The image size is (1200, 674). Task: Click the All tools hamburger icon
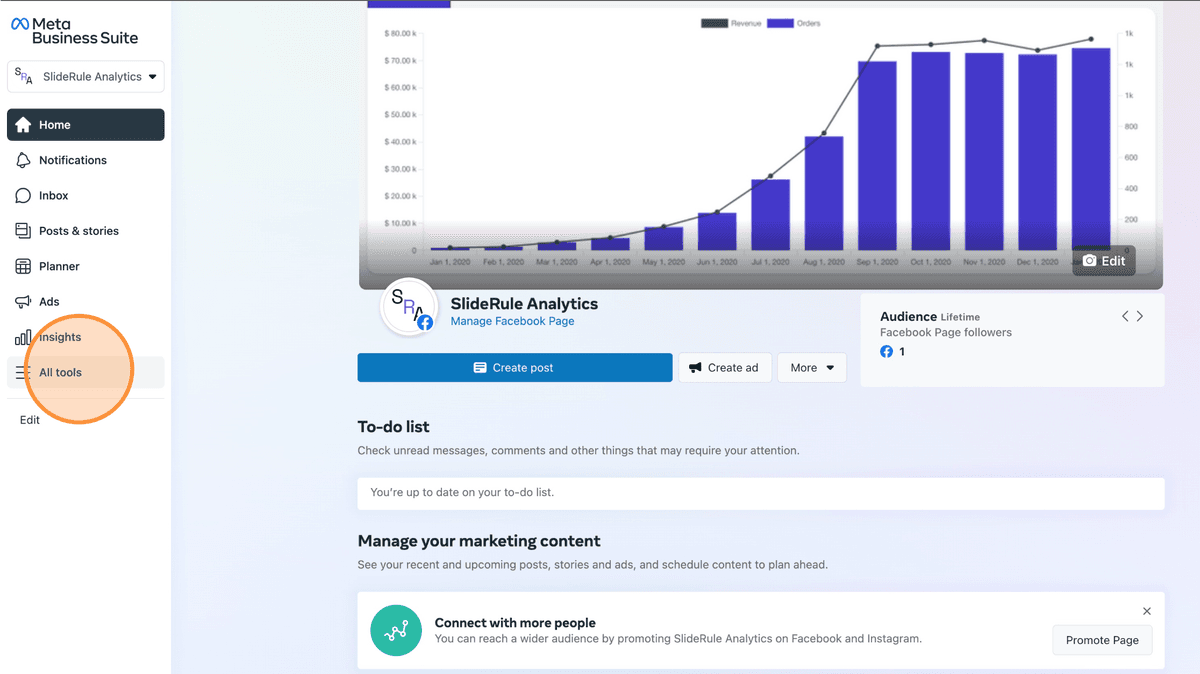pos(23,372)
